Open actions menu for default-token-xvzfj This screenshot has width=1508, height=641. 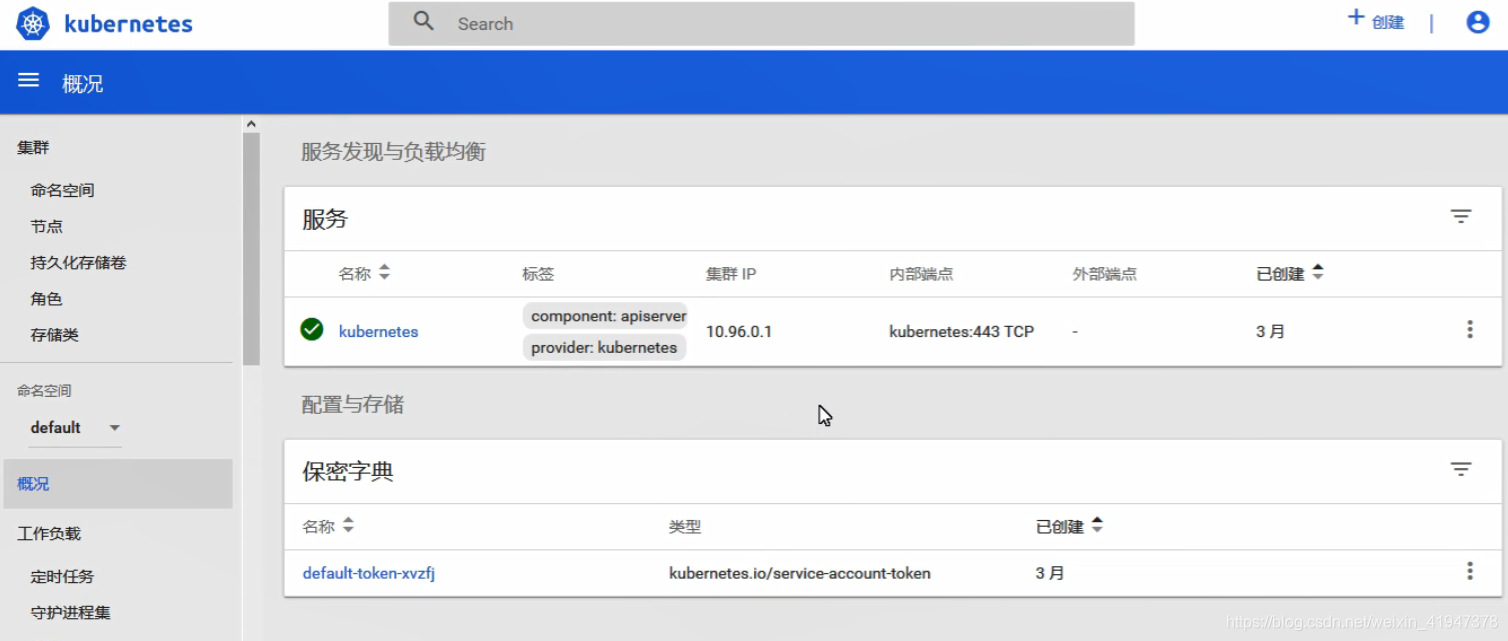(1469, 571)
